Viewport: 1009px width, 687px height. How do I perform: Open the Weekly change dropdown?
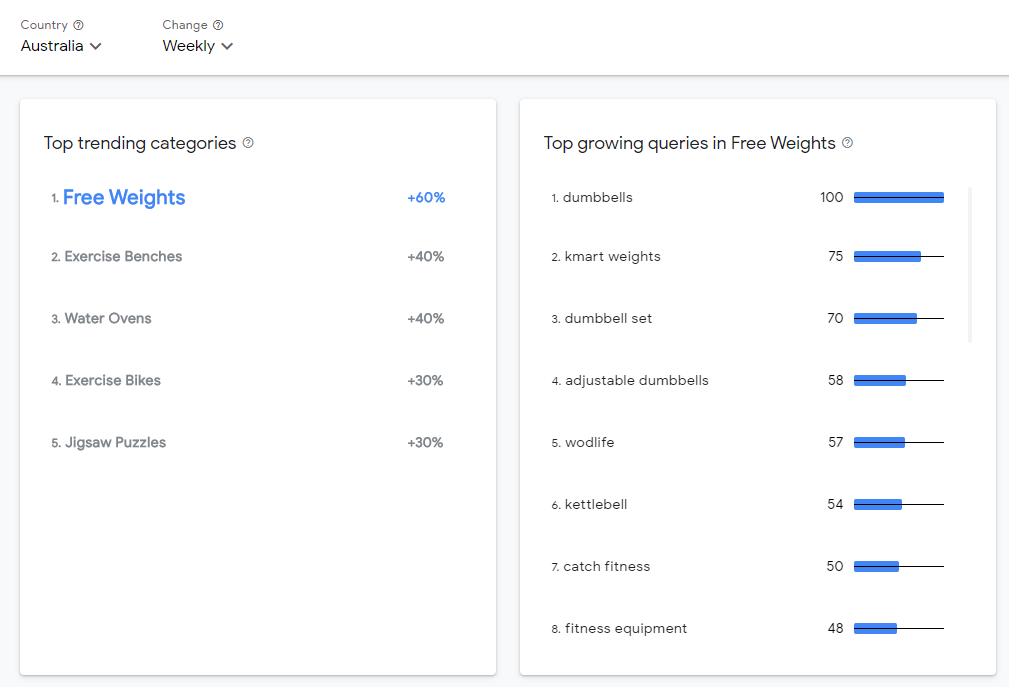point(197,46)
